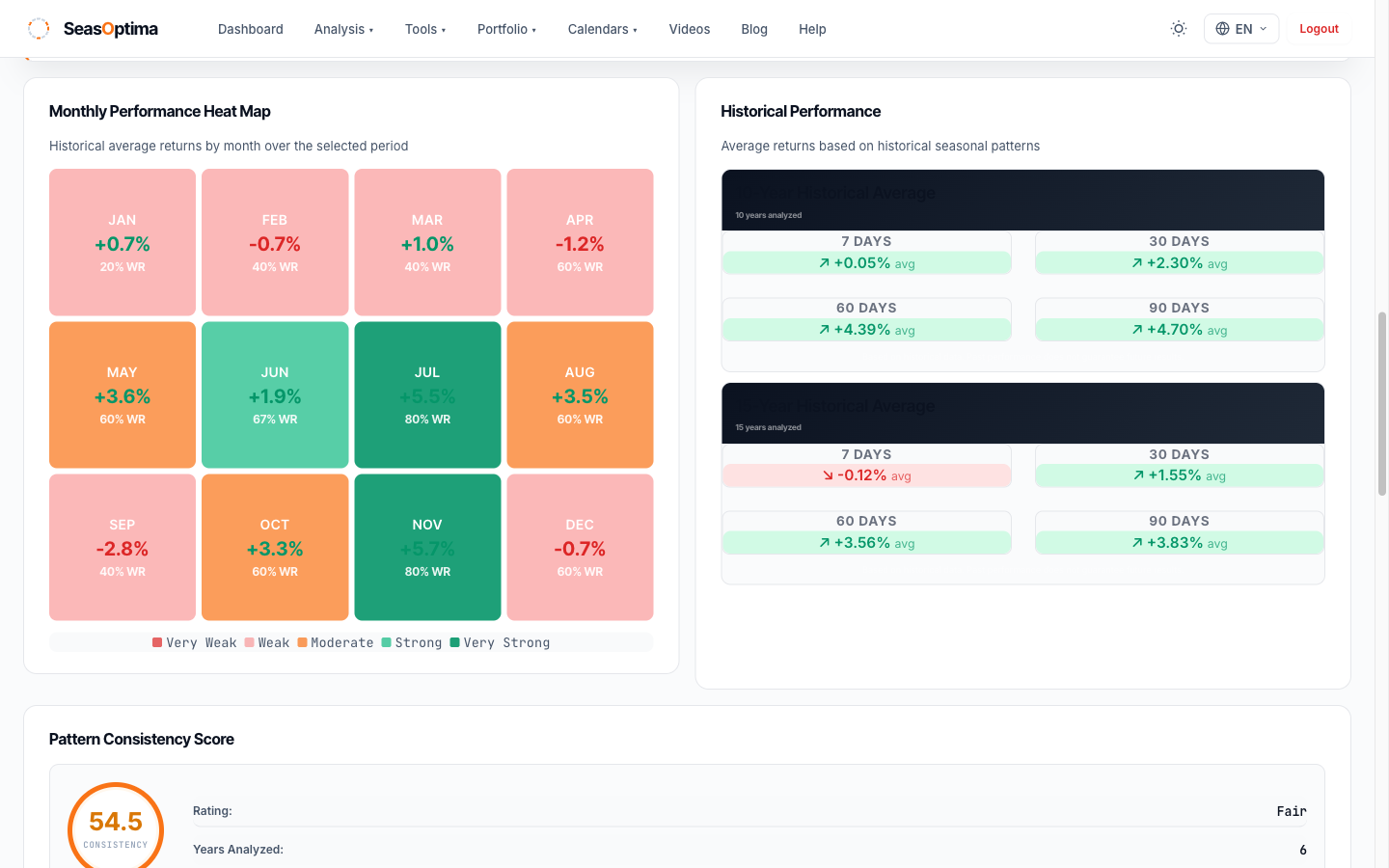Click the 10-year 30 DAYS up-arrow icon

(1137, 262)
